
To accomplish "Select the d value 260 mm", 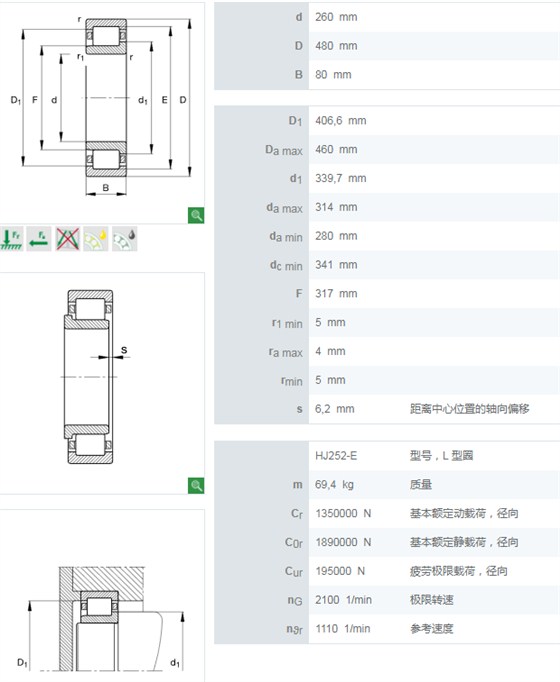I will tap(336, 17).
